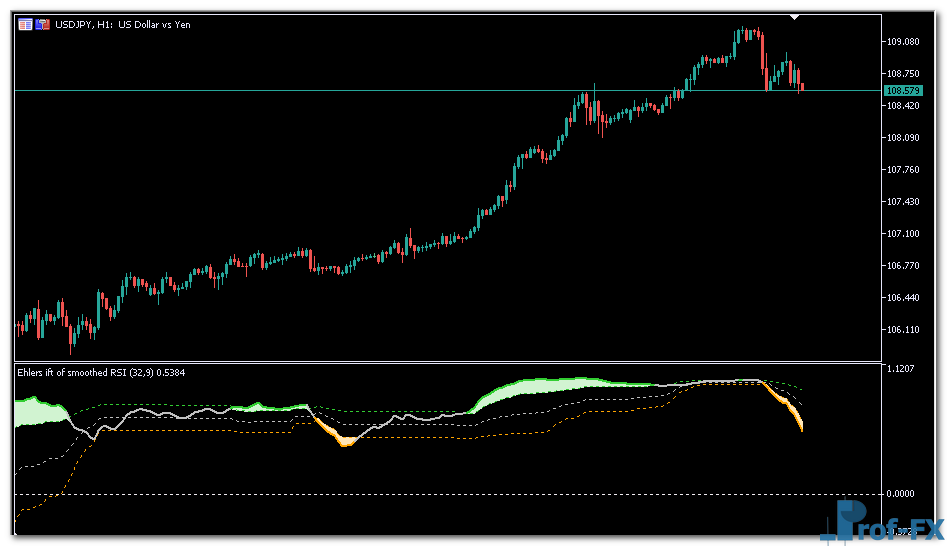Click the 107.430 price scale label
947x546 pixels.
[902, 202]
